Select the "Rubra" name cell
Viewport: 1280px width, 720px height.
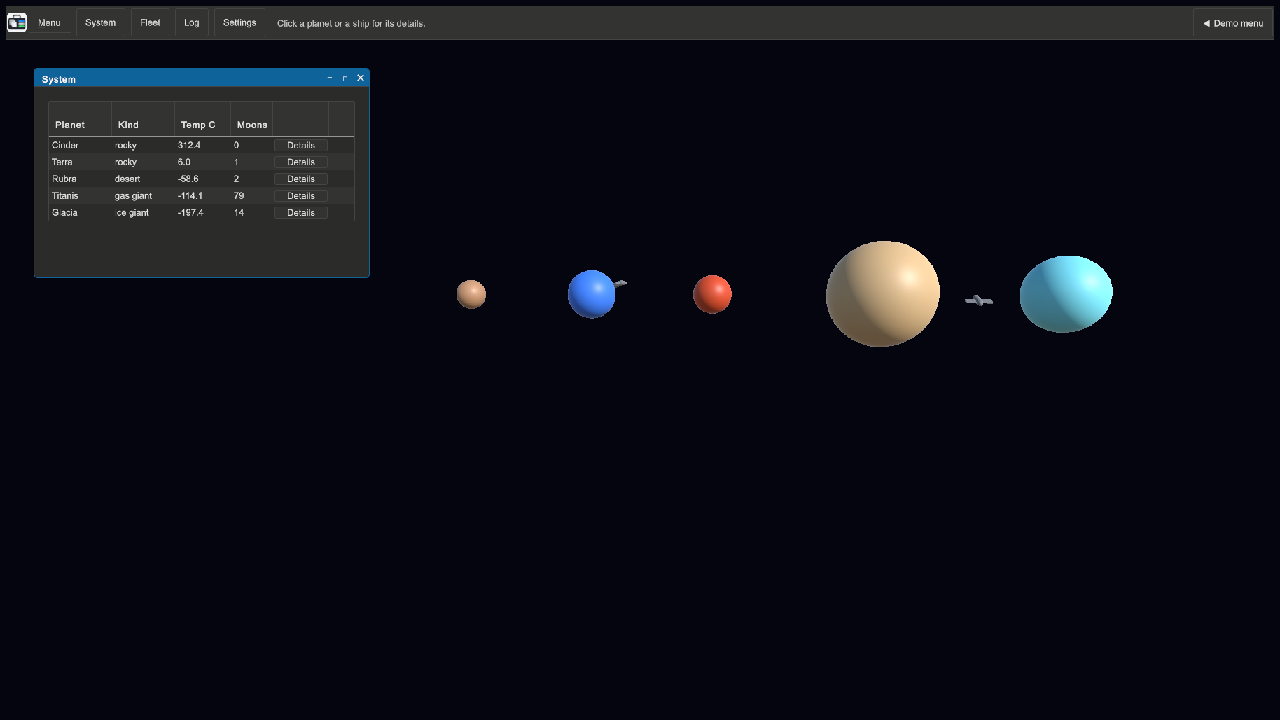click(80, 179)
